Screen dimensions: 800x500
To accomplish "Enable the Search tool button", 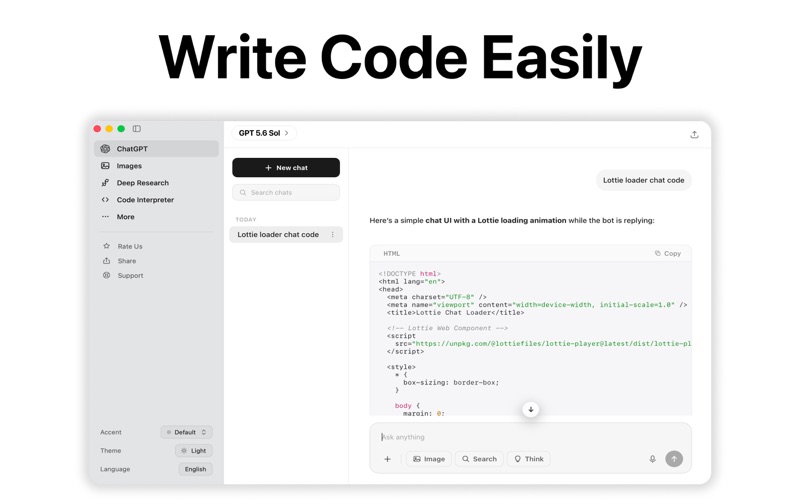I will 479,459.
